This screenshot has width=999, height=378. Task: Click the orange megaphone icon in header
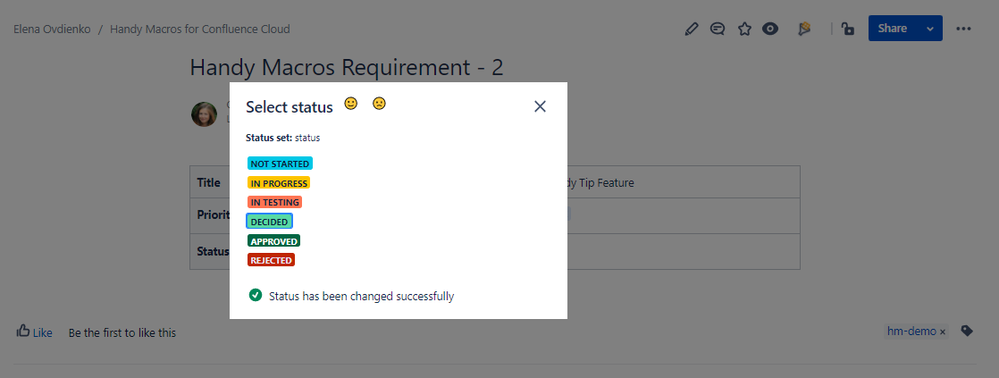(x=804, y=29)
